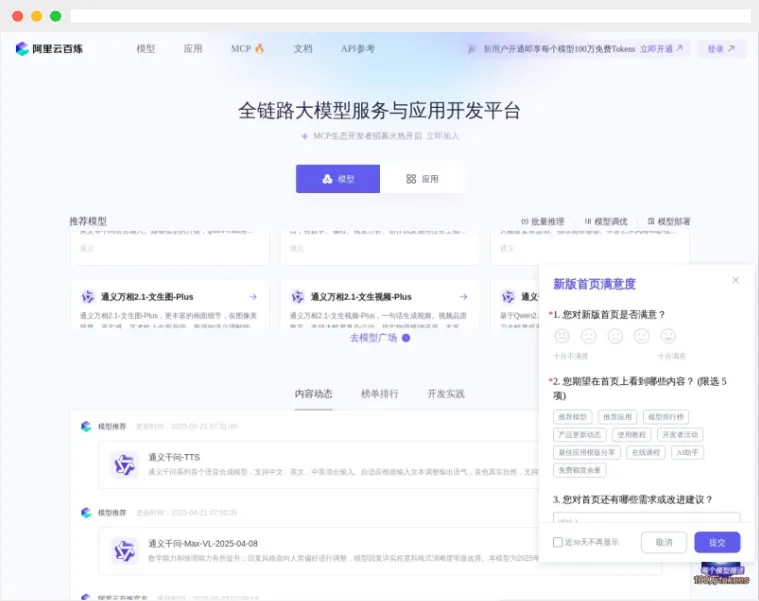Toggle the AI助手 option tag
Image resolution: width=759 pixels, height=601 pixels.
point(687,452)
